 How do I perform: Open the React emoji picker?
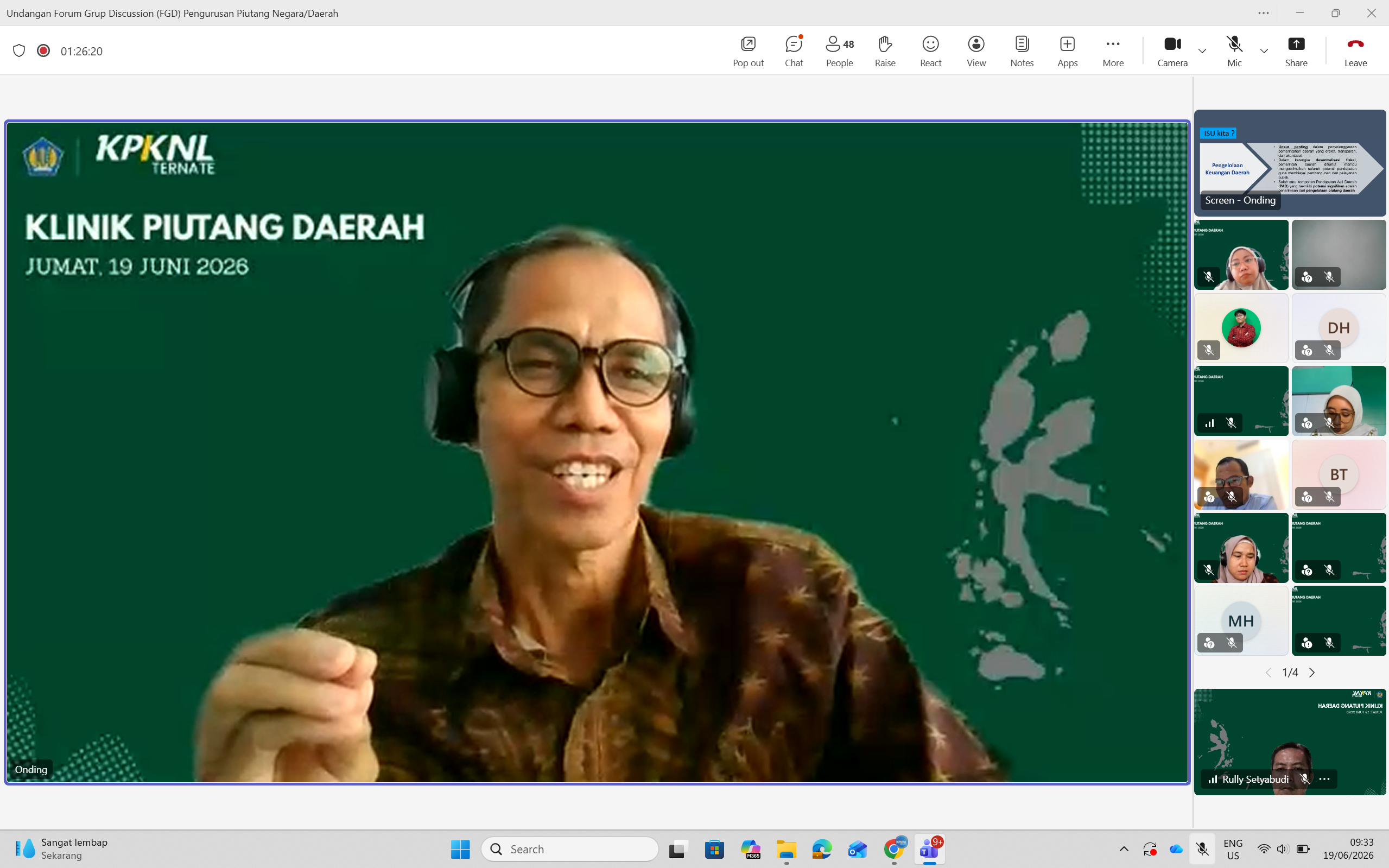point(930,51)
